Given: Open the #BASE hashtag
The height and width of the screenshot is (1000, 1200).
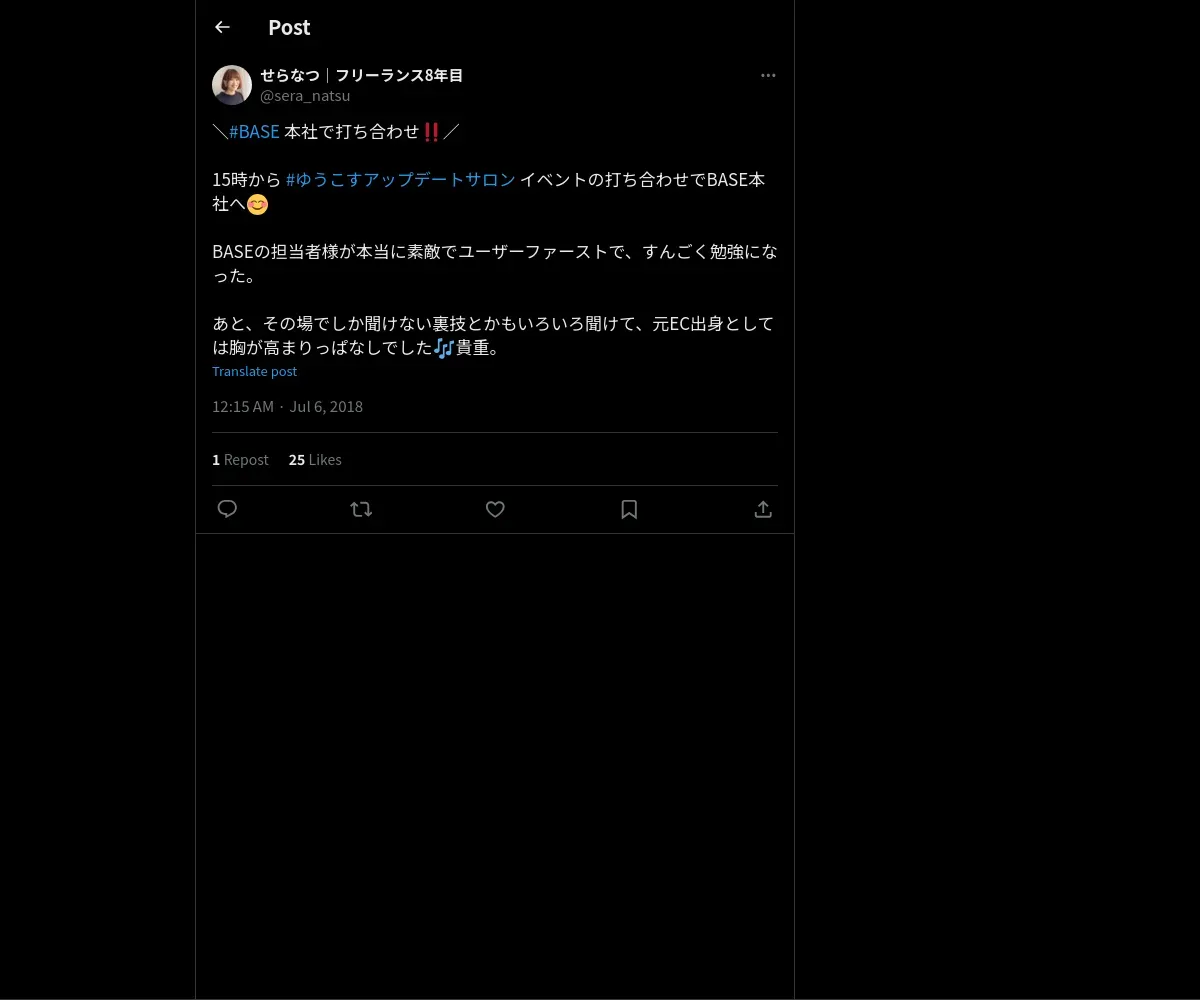Looking at the screenshot, I should (x=254, y=132).
